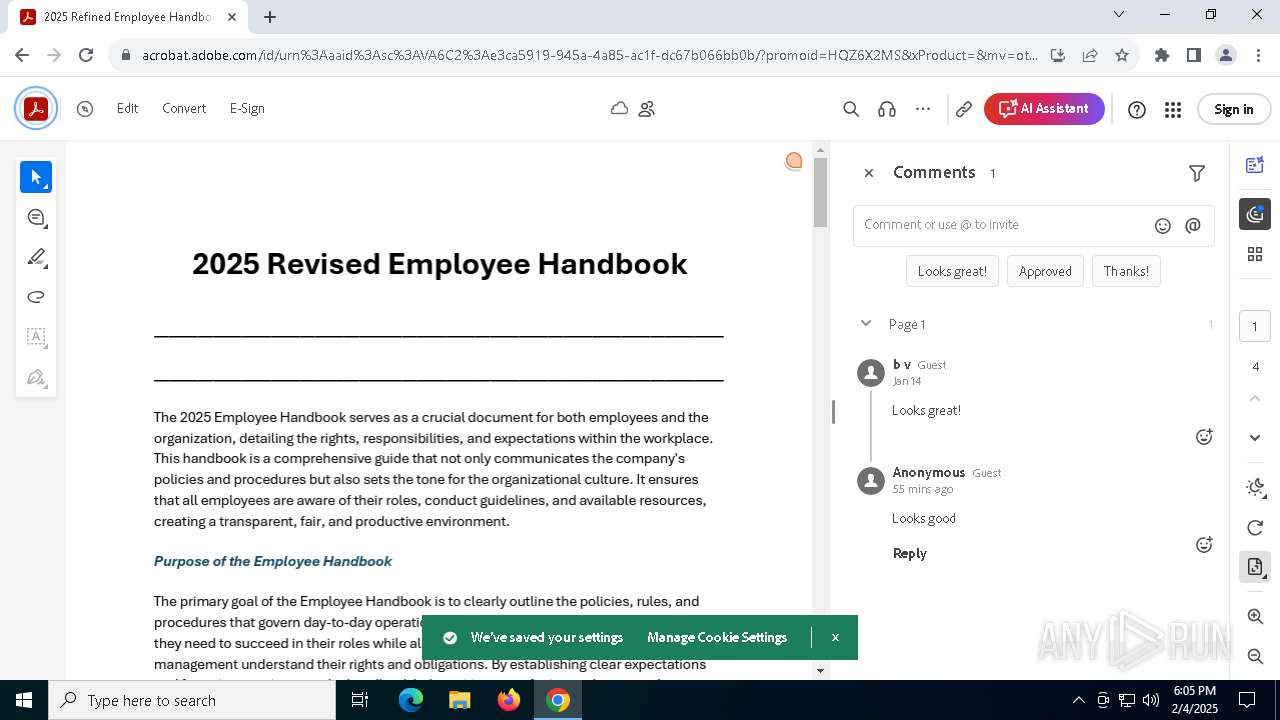1280x720 pixels.
Task: Open Chrome's three-dot menu
Action: coord(1257,56)
